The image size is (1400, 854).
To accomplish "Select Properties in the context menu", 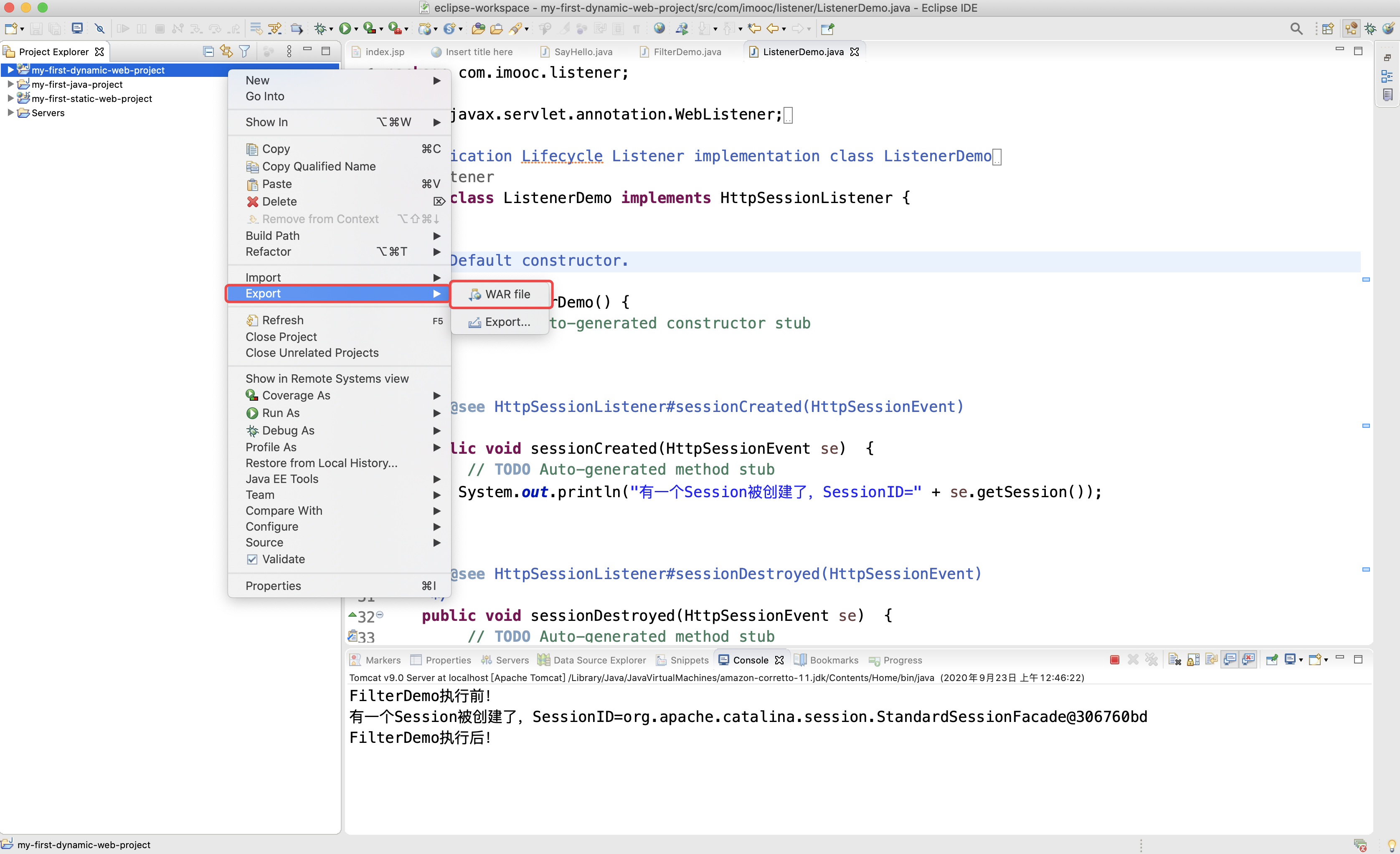I will pos(339,586).
